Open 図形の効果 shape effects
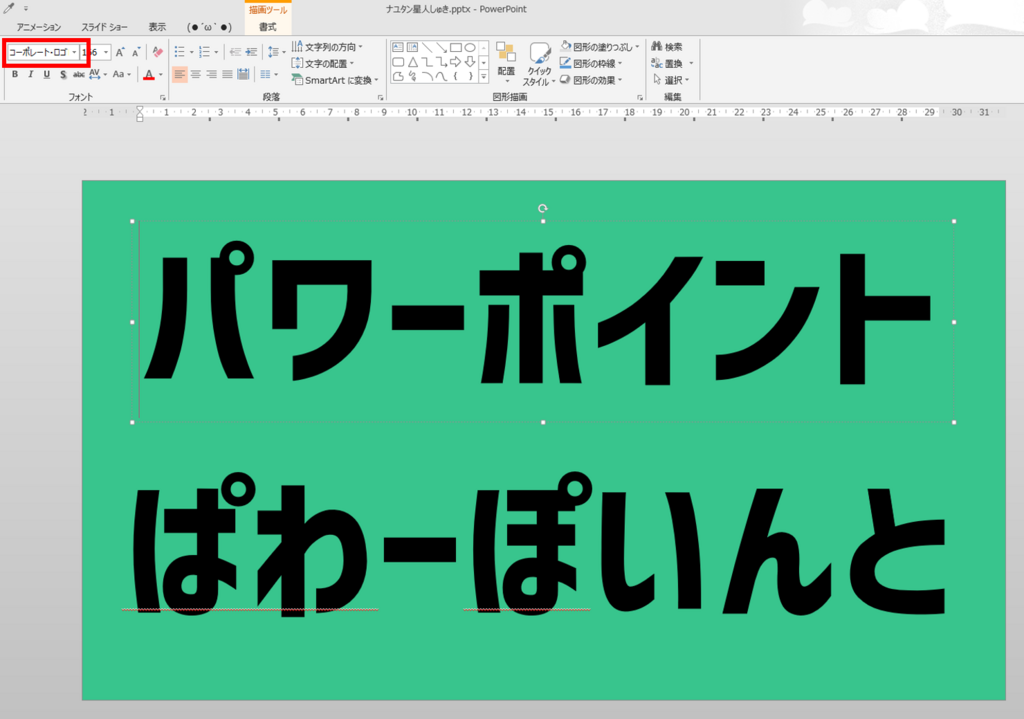Screen dimensions: 1024x719 591,80
